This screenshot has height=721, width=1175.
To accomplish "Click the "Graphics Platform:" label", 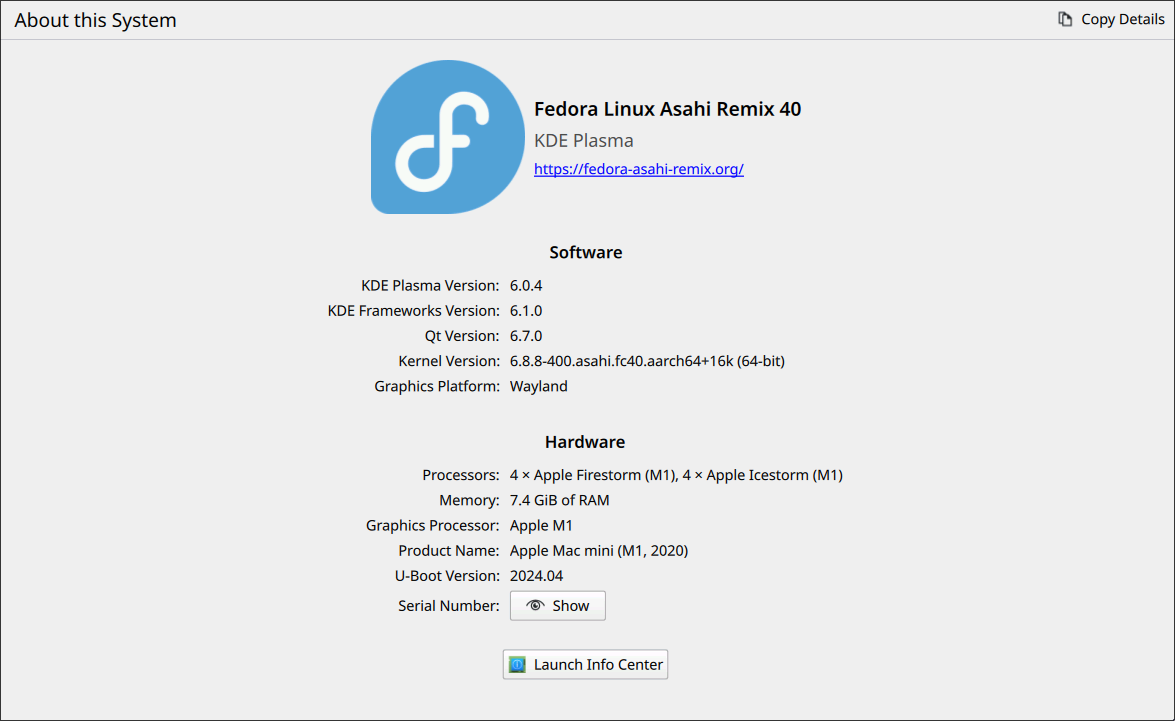I will (437, 386).
